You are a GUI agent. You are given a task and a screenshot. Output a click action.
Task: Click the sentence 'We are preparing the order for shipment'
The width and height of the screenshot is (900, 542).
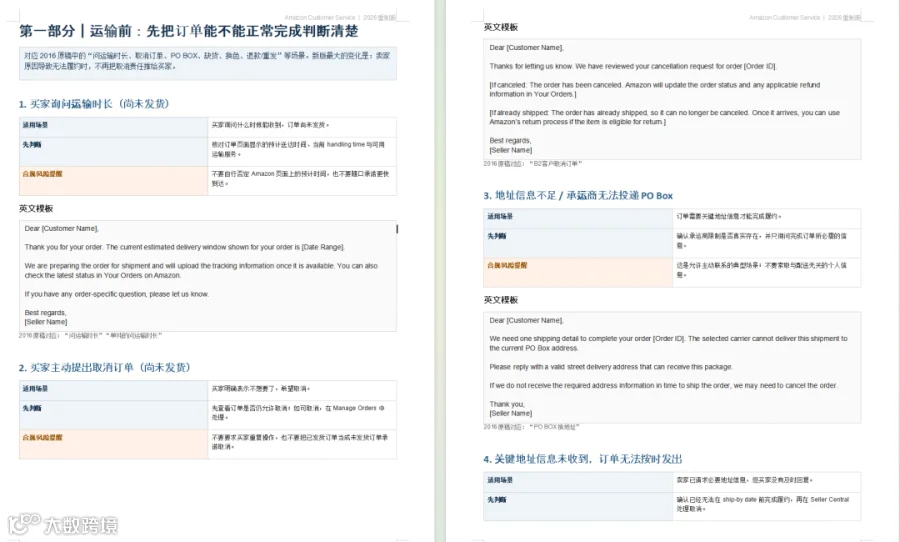201,270
